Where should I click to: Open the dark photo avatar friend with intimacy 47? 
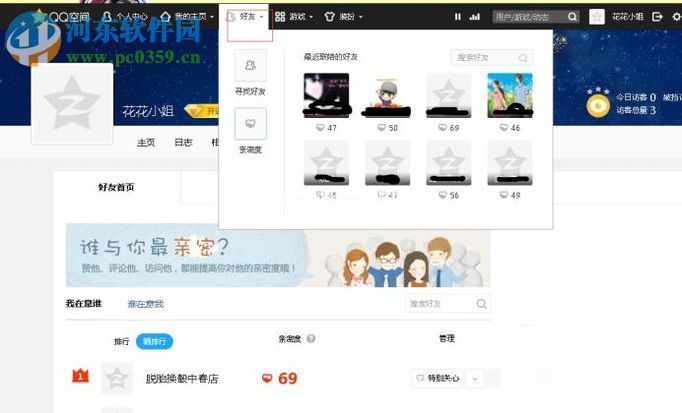tap(326, 96)
